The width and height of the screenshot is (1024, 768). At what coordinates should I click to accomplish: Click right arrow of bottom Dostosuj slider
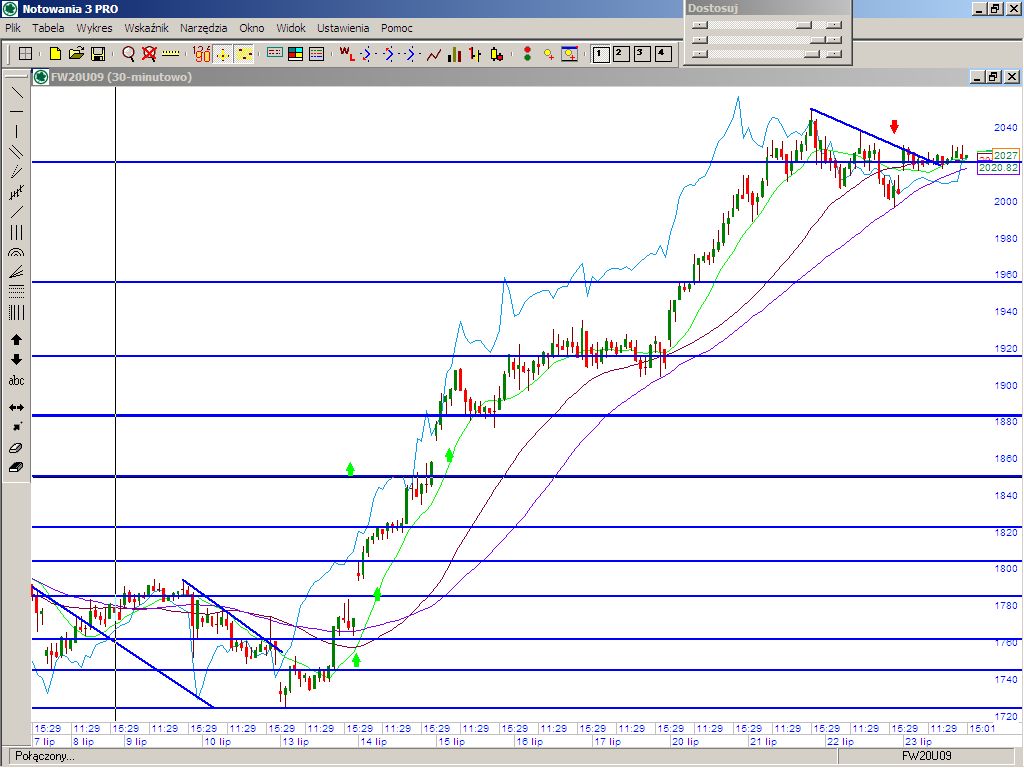834,54
